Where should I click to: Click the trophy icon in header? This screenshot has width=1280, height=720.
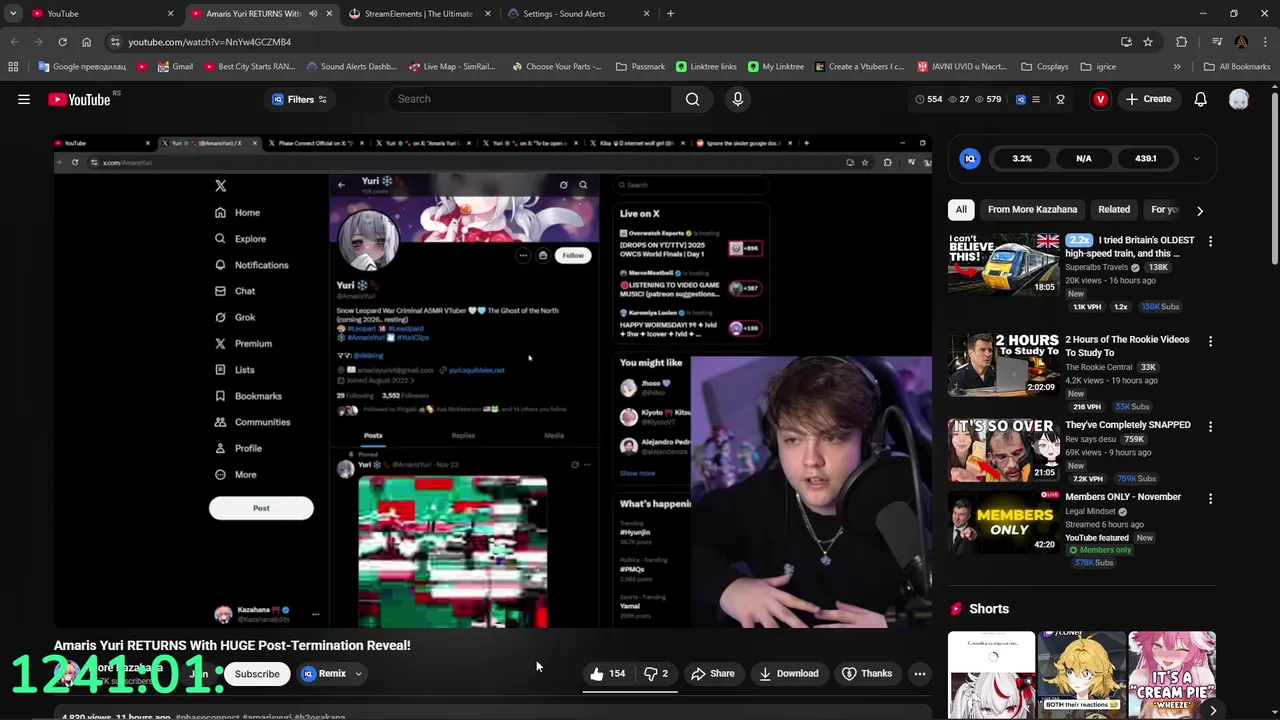pyautogui.click(x=1060, y=99)
